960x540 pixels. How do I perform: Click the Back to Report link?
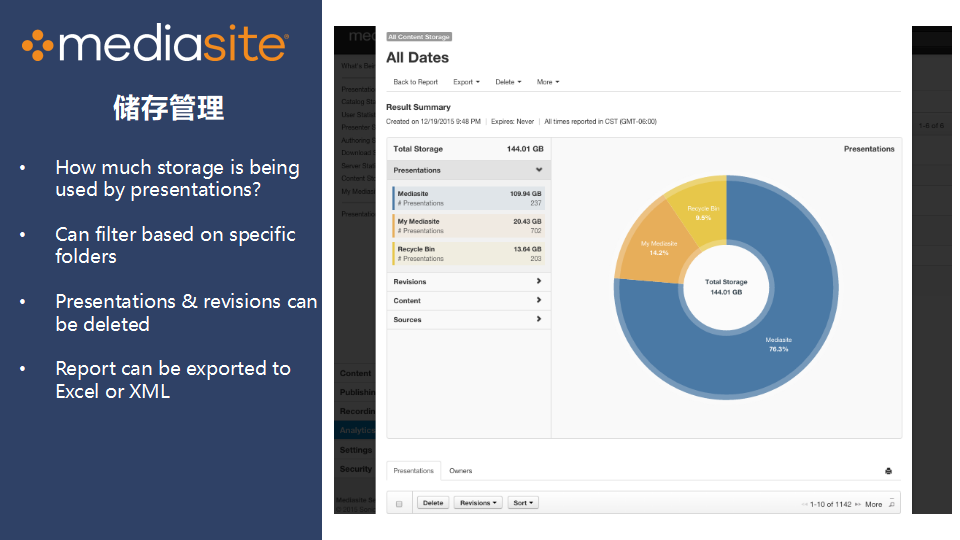[x=415, y=82]
